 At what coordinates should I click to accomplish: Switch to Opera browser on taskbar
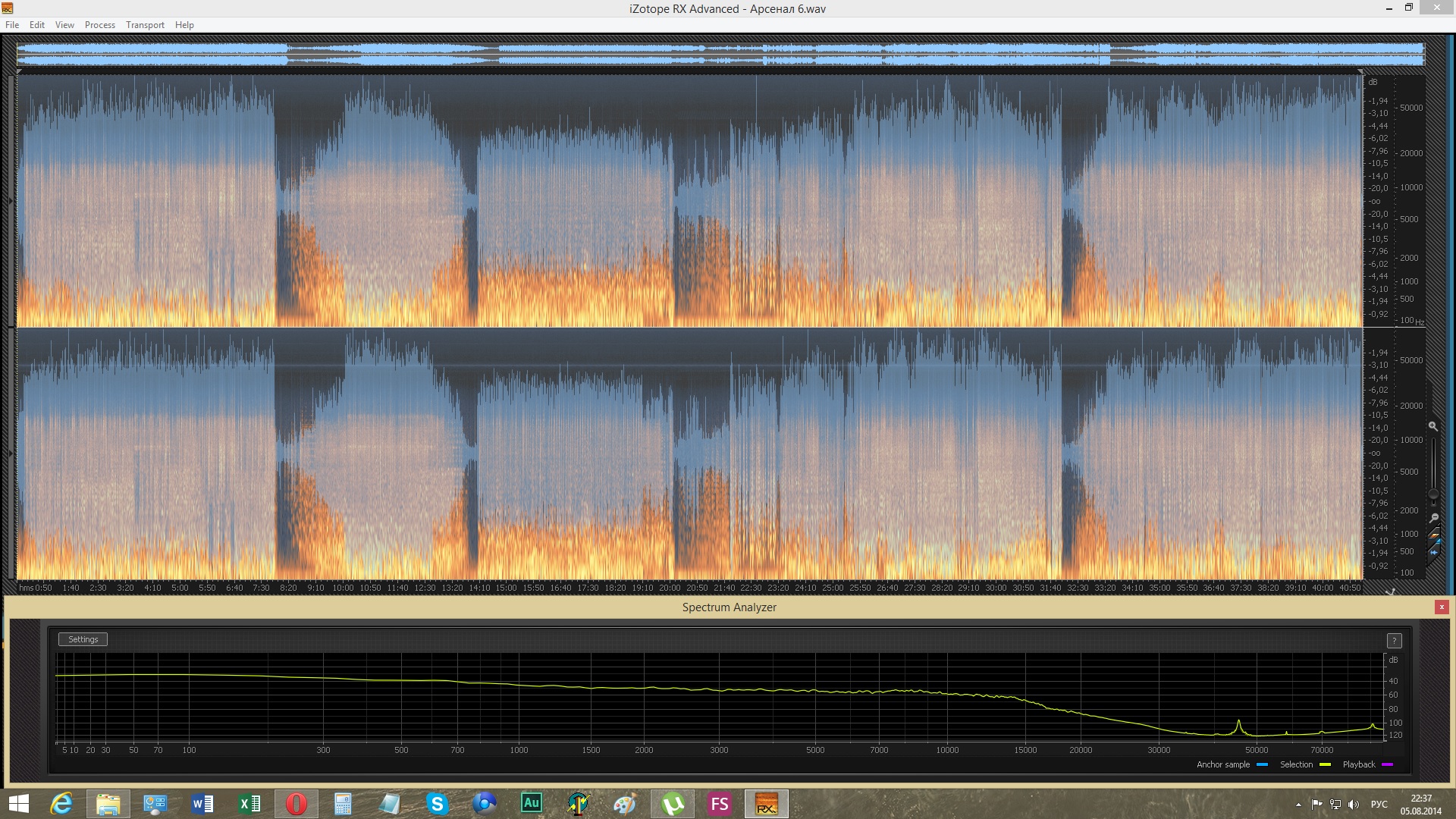coord(297,804)
